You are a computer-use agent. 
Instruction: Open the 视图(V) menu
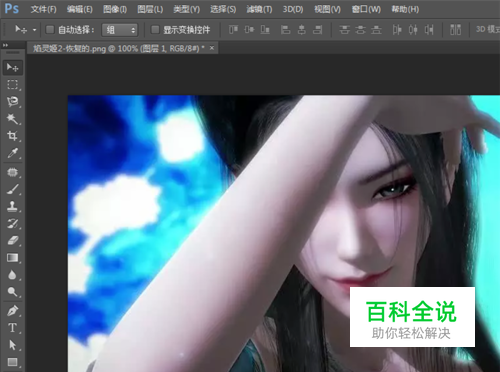tap(327, 9)
